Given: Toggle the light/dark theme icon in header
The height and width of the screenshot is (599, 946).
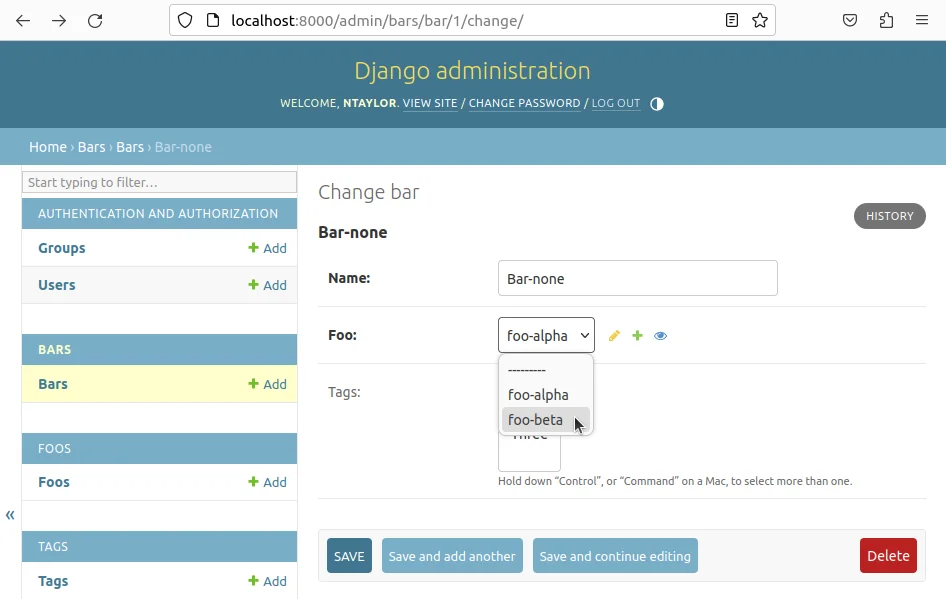Looking at the screenshot, I should [657, 104].
